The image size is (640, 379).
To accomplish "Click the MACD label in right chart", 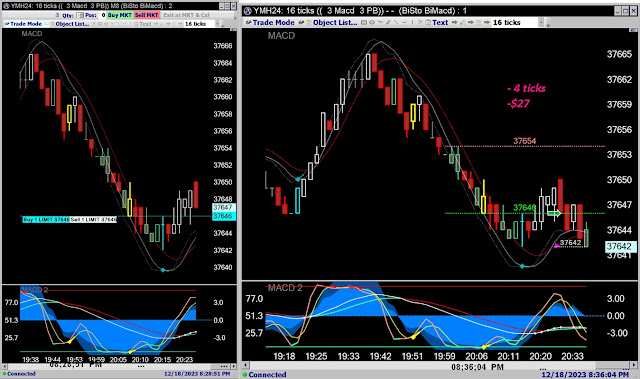I will (281, 36).
